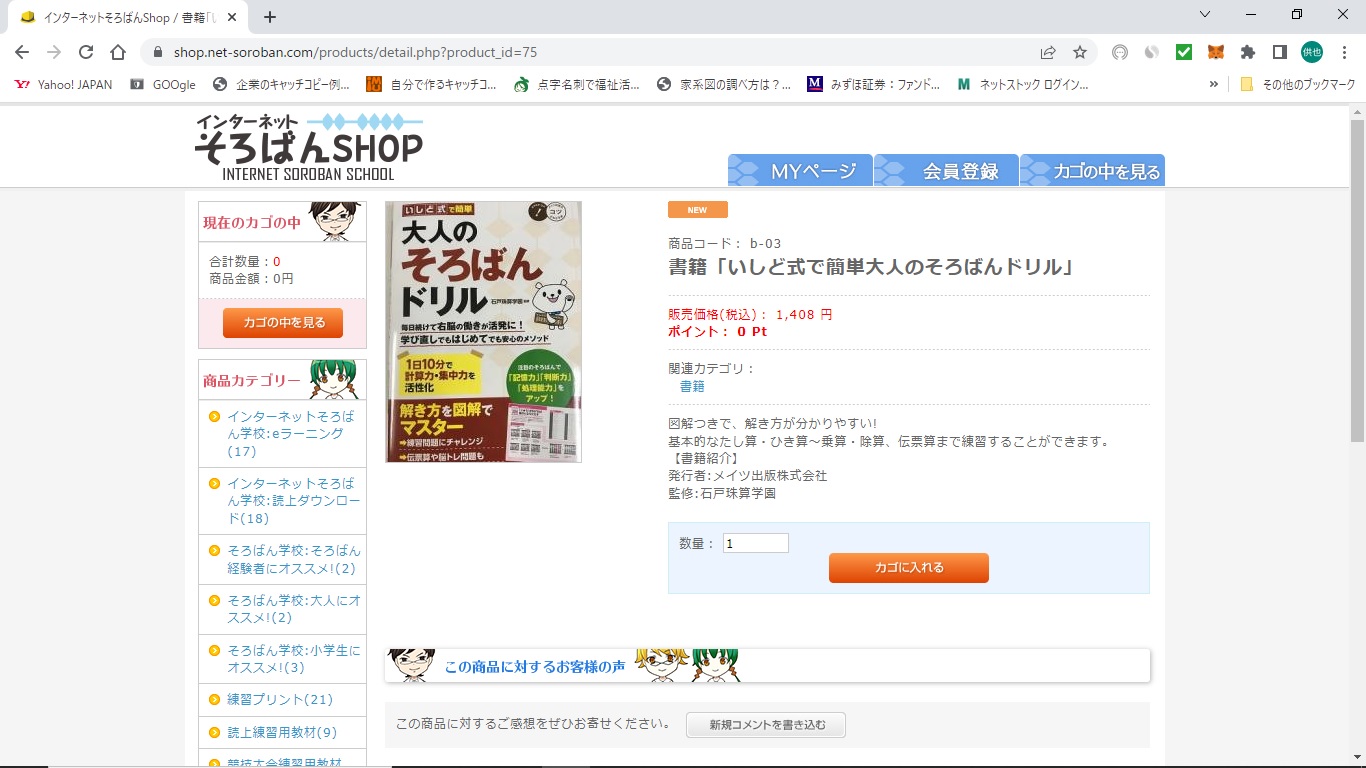Click the share page icon in address bar
Viewport: 1366px width, 768px height.
pyautogui.click(x=1048, y=52)
